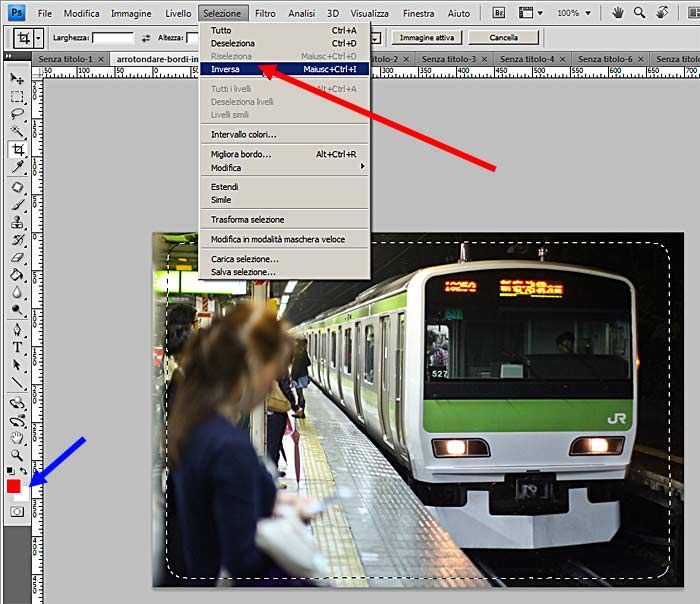The image size is (700, 604).
Task: Select the Pen tool
Action: click(17, 330)
